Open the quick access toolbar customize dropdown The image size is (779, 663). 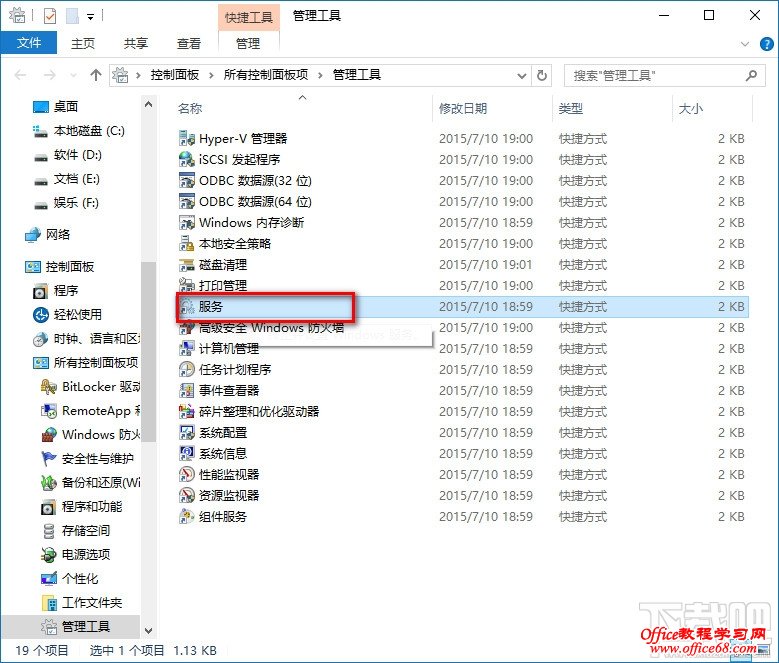pyautogui.click(x=90, y=17)
